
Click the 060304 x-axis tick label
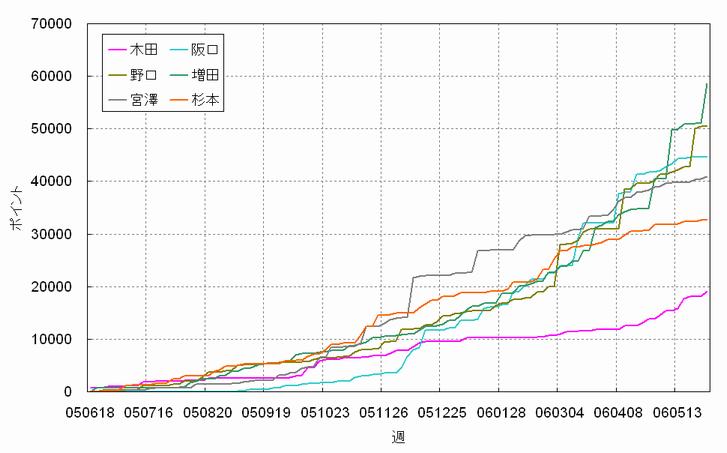(x=558, y=411)
